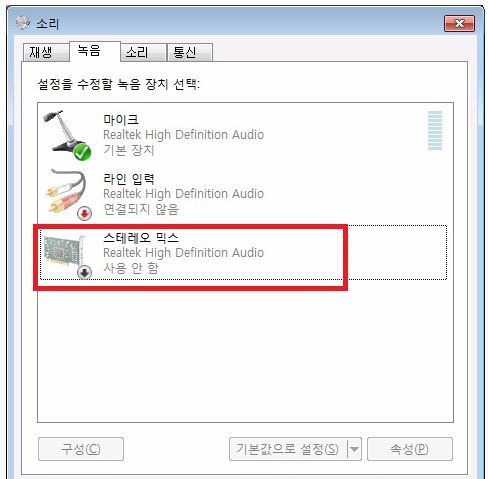
Task: Click the 구성(C) button
Action: [81, 449]
